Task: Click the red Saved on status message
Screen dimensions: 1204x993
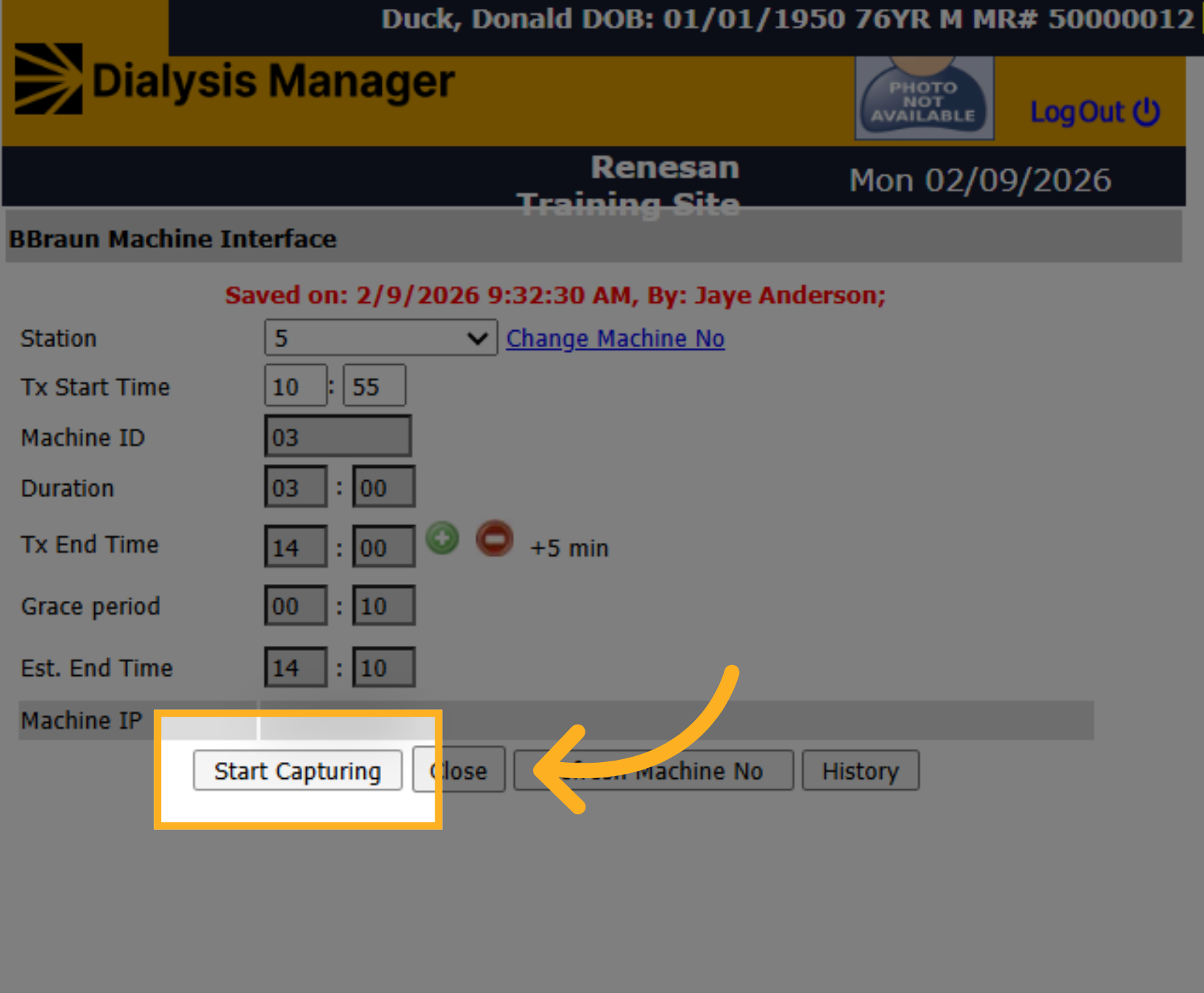Action: 555,295
